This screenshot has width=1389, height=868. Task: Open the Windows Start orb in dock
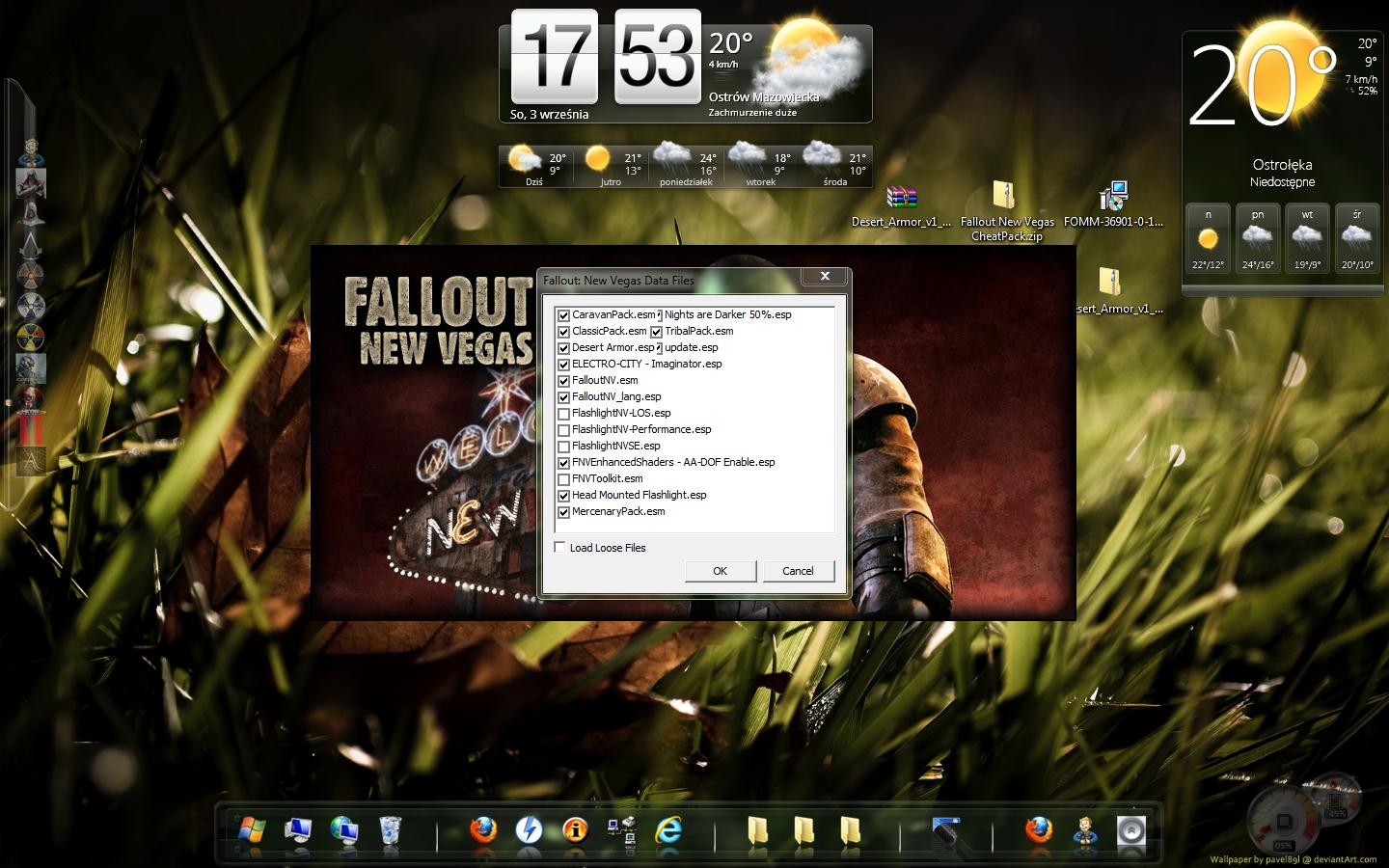pyautogui.click(x=251, y=829)
